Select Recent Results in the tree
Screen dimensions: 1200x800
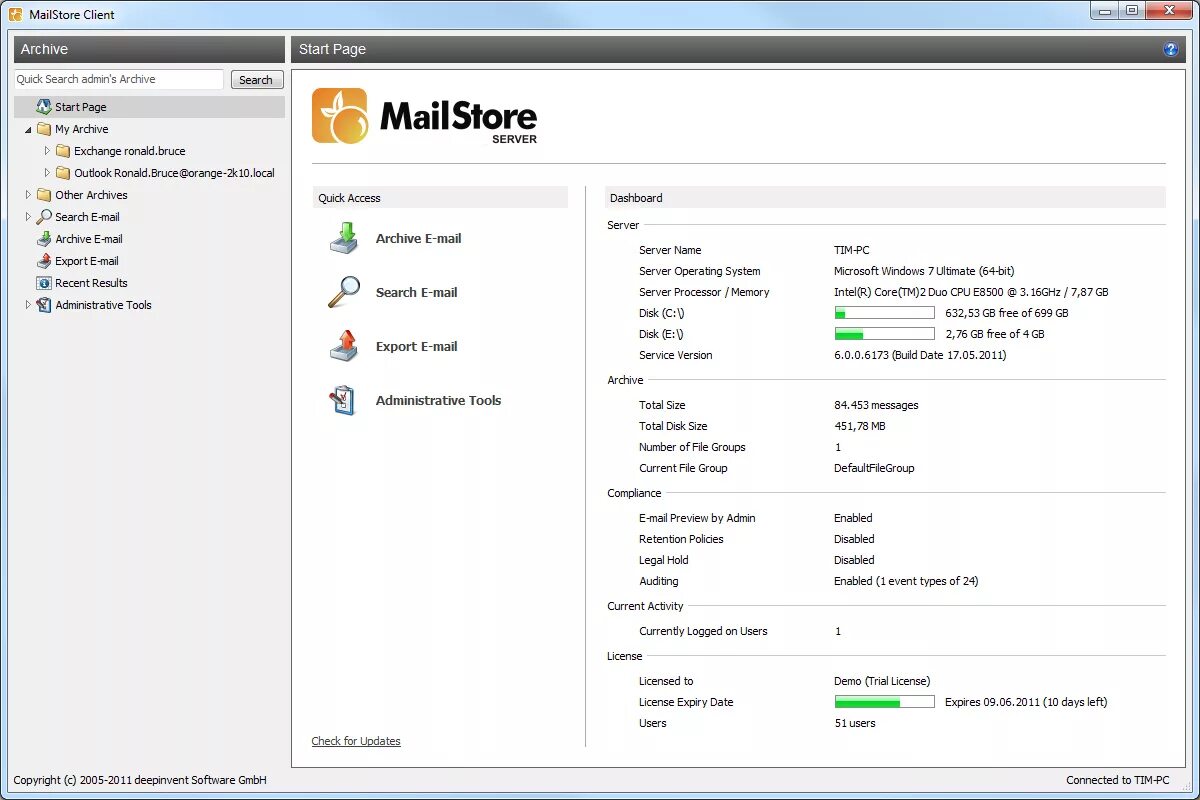point(91,283)
